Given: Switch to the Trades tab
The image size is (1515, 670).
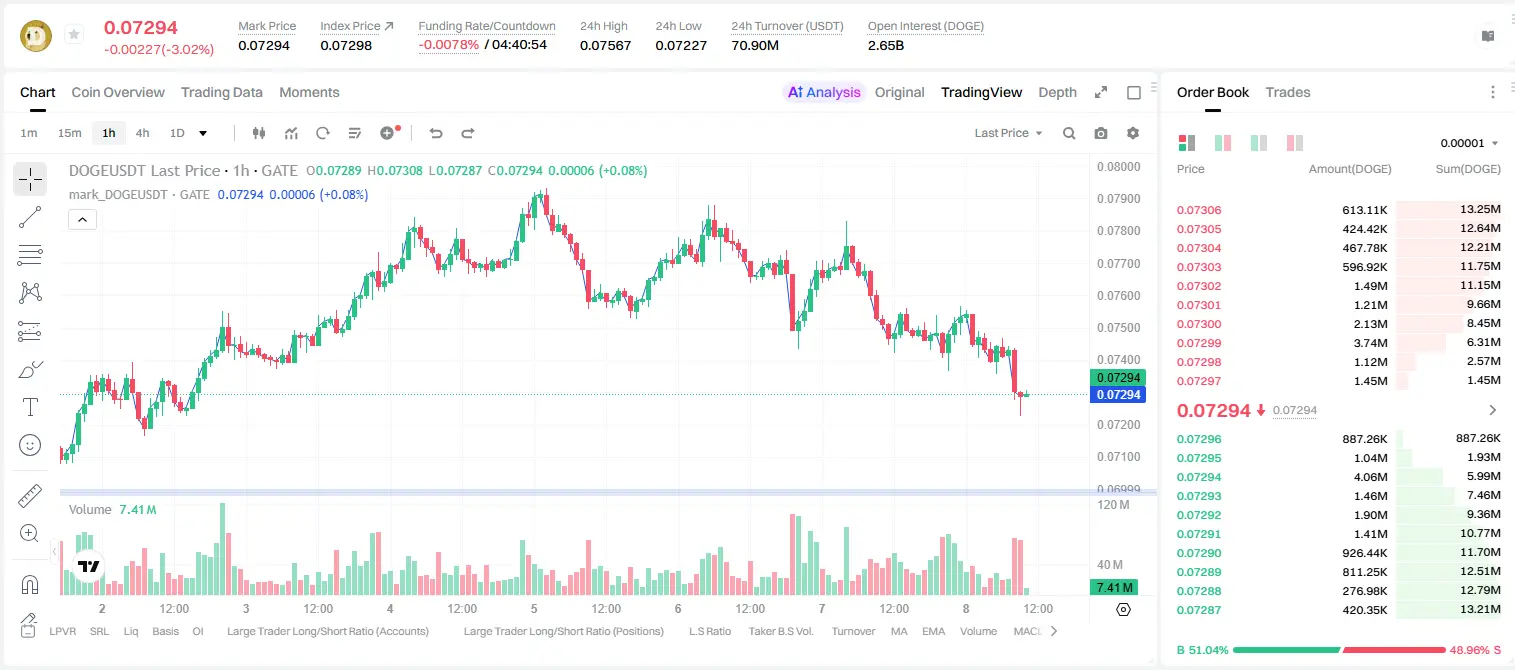Looking at the screenshot, I should (1287, 92).
